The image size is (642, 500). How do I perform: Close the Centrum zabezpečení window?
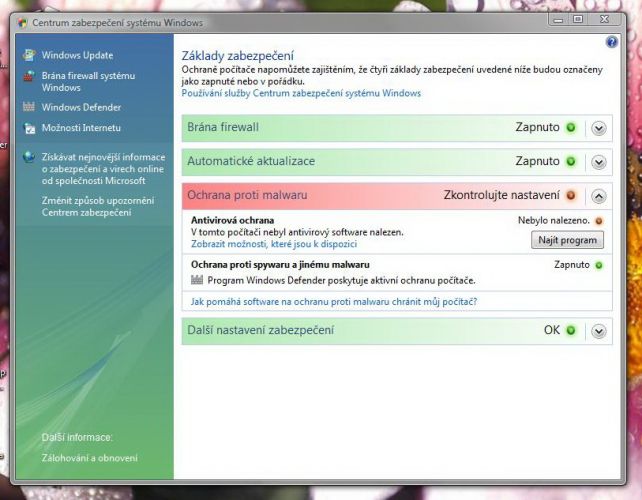pos(604,19)
